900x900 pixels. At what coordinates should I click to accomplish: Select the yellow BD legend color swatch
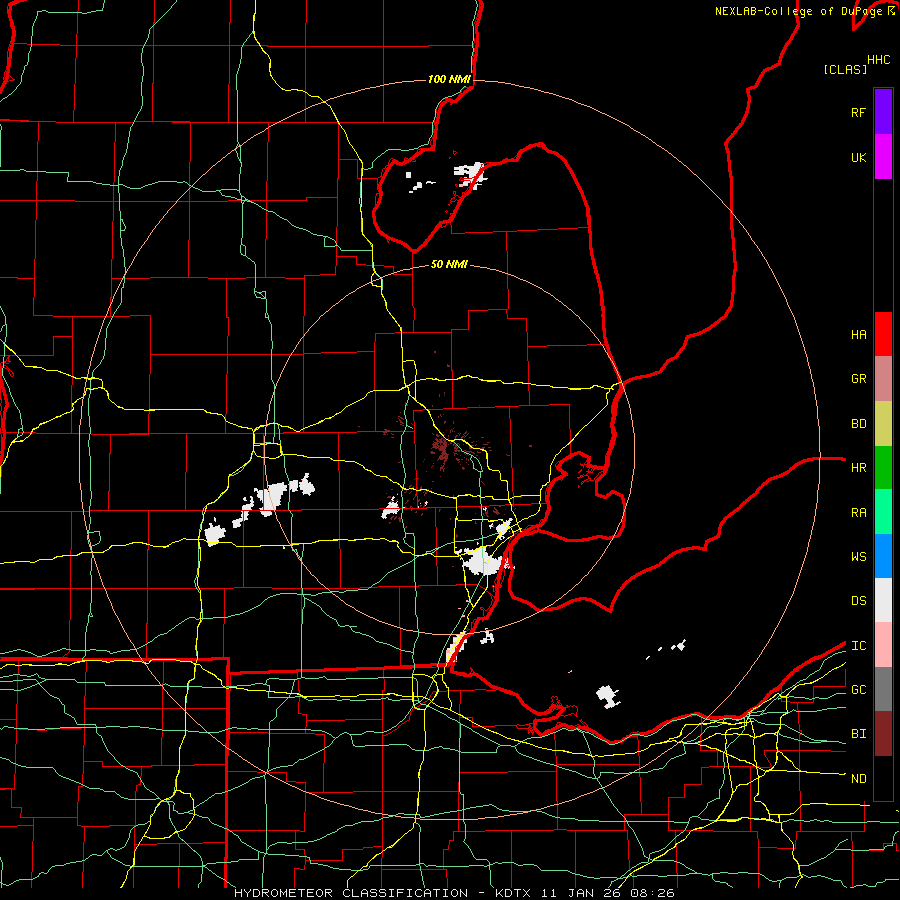(x=883, y=424)
